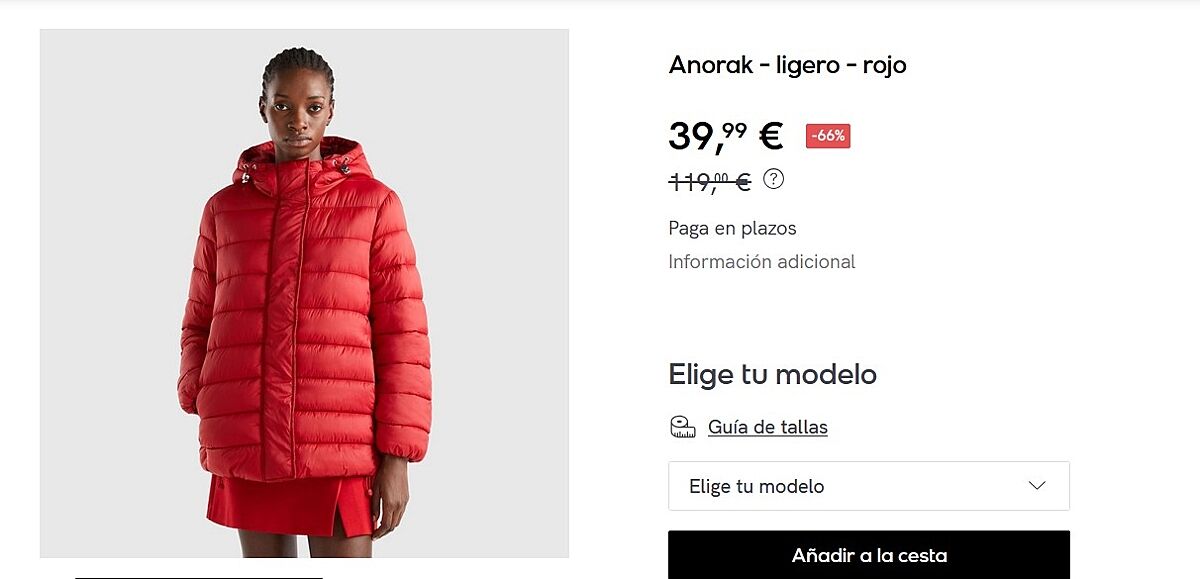Screen dimensions: 1200x579
Task: Click the tape measure icon
Action: click(683, 427)
